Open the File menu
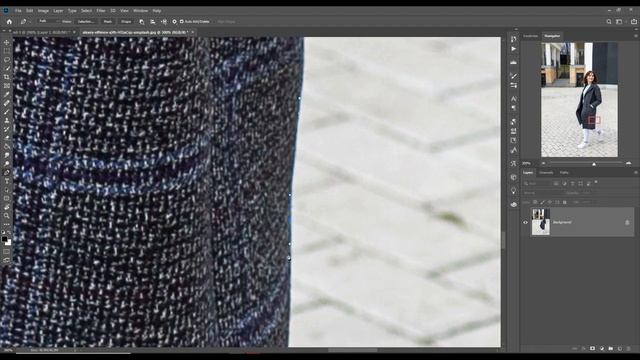This screenshot has width=640, height=360. (x=18, y=11)
